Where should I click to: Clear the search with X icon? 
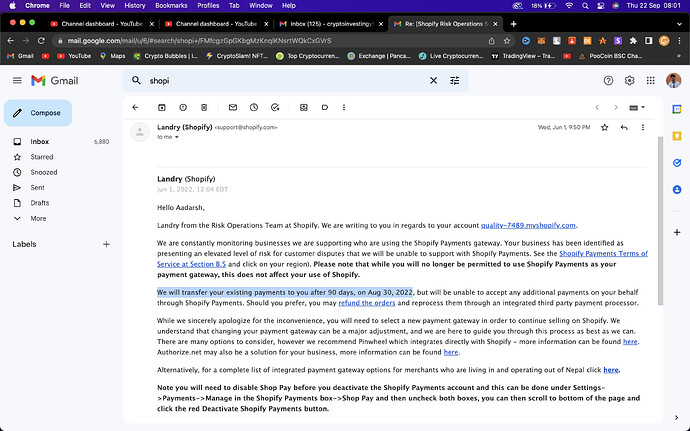[433, 81]
